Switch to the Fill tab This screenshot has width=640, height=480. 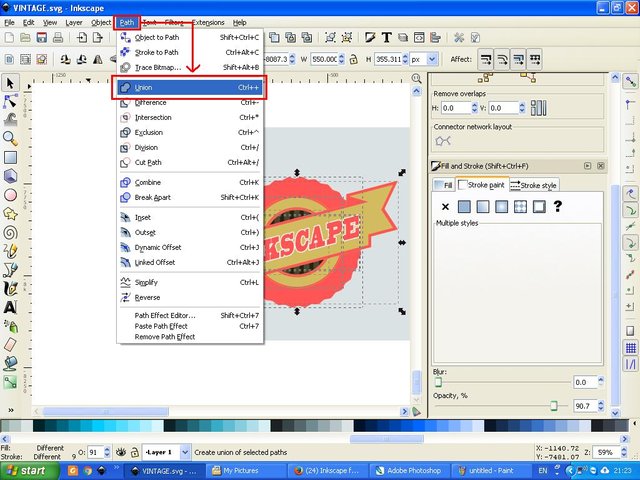point(443,185)
